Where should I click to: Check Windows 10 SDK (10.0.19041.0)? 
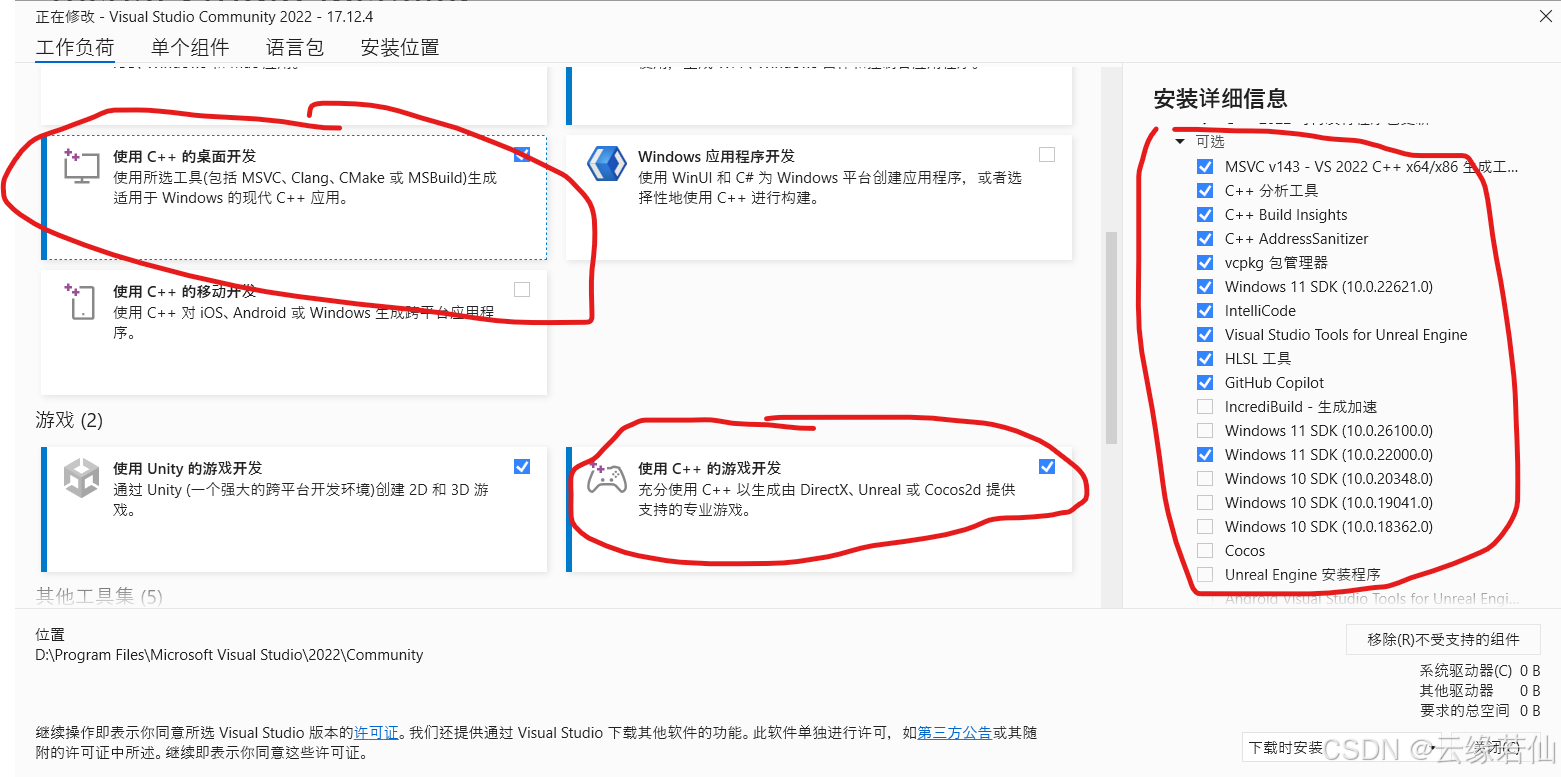[x=1205, y=502]
